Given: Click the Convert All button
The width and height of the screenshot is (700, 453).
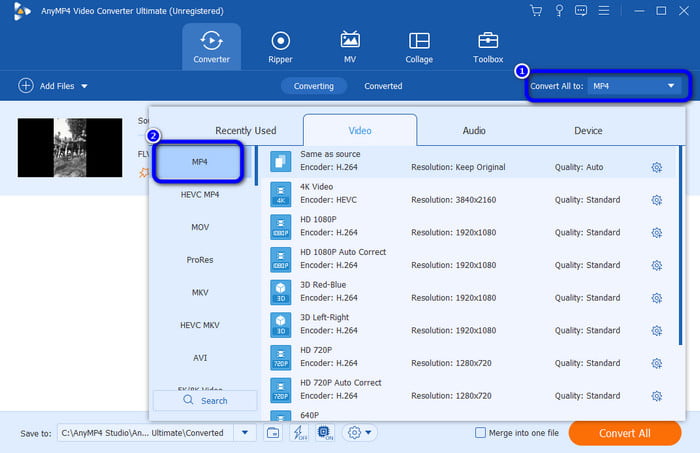Looking at the screenshot, I should pos(625,433).
